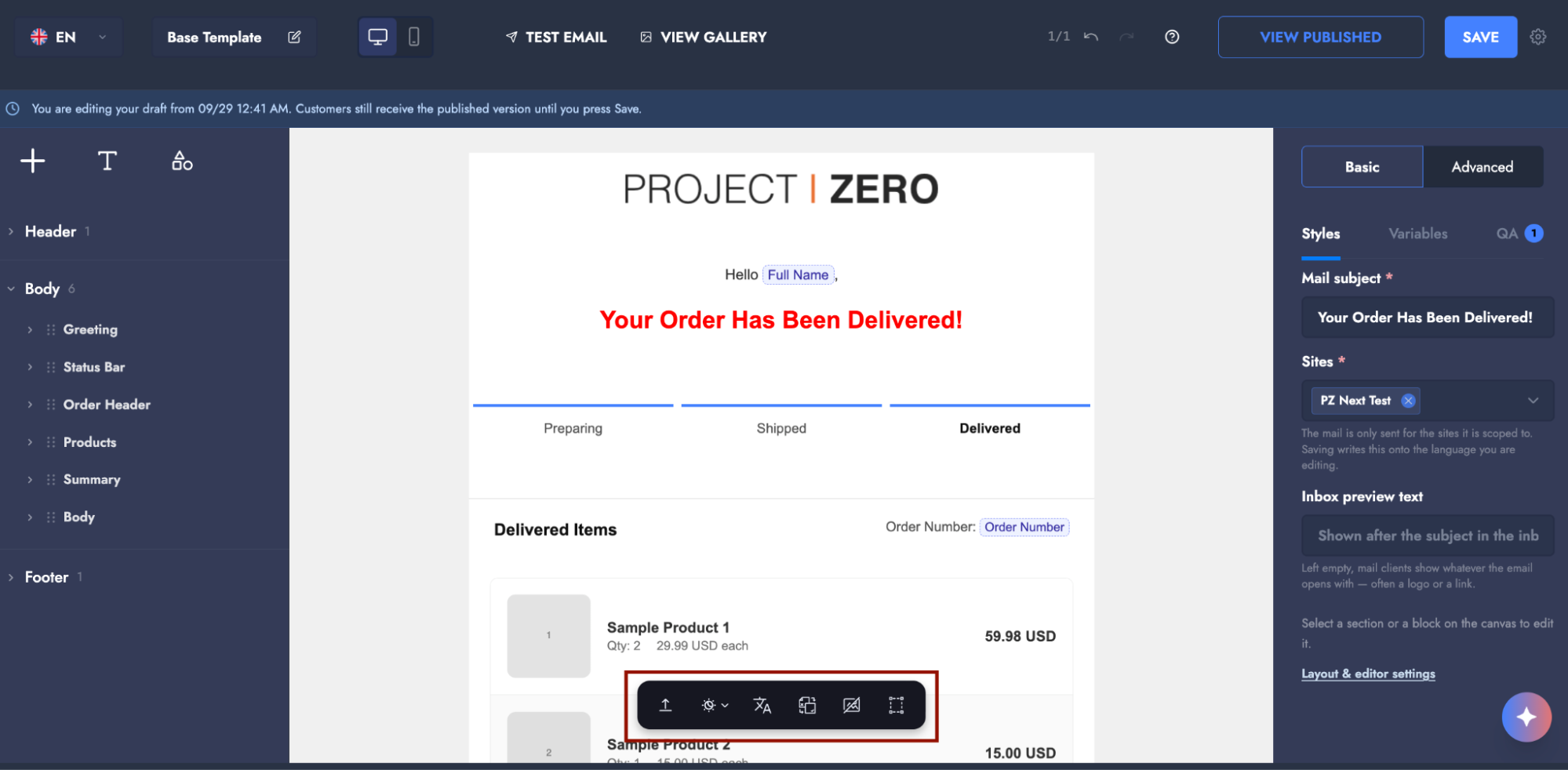Open the help question mark icon
1568x770 pixels.
pos(1172,37)
